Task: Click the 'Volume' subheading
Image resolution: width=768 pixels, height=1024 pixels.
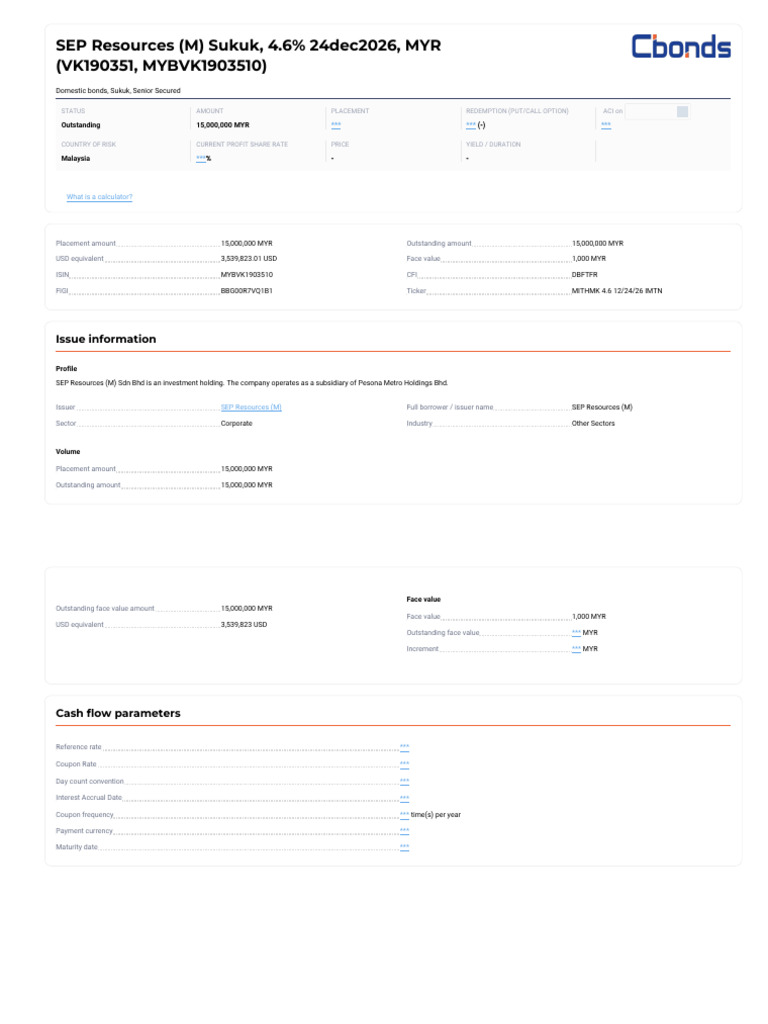Action: click(x=68, y=451)
